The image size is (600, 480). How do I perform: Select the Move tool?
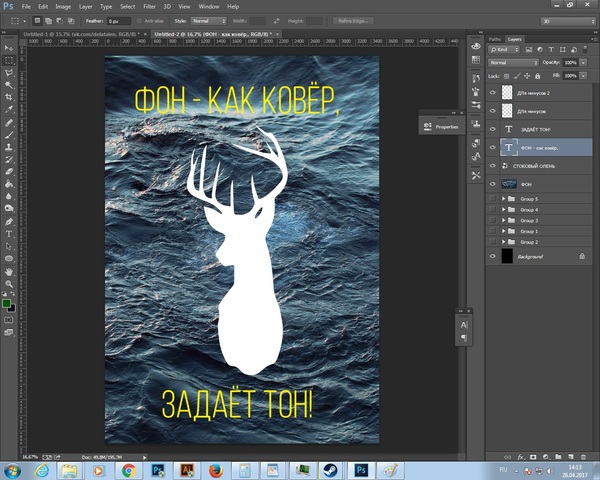coord(9,48)
